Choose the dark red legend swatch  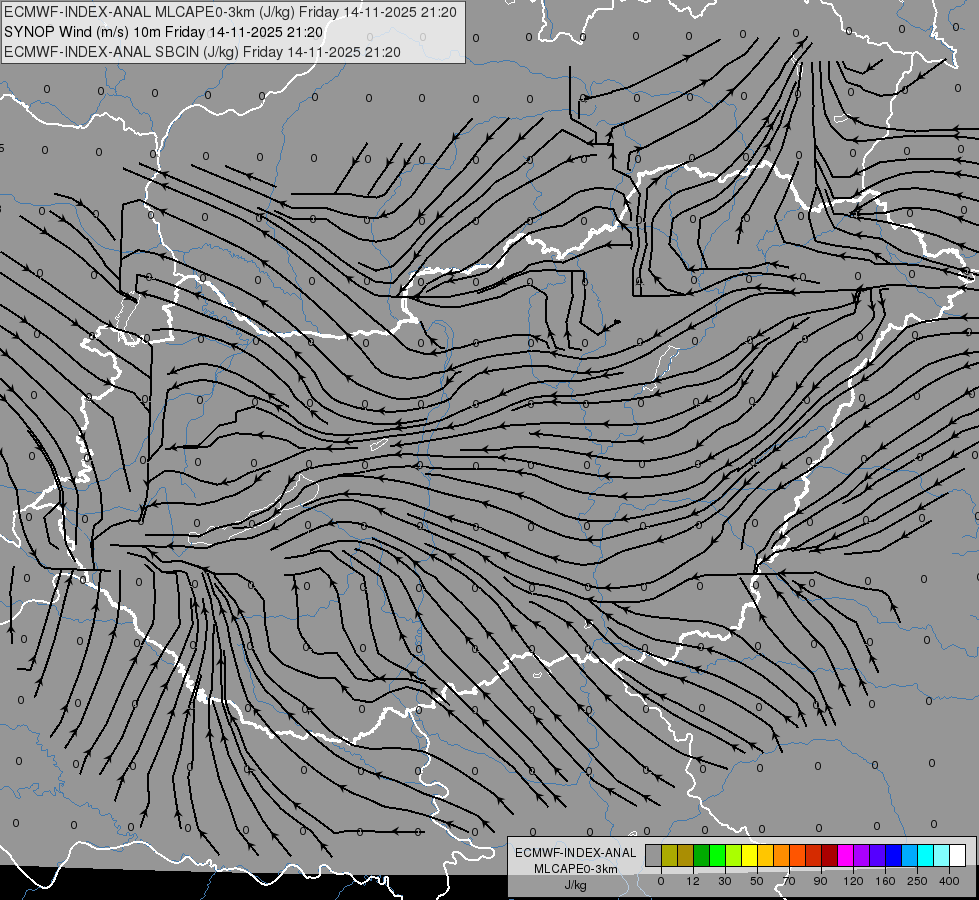tap(829, 856)
